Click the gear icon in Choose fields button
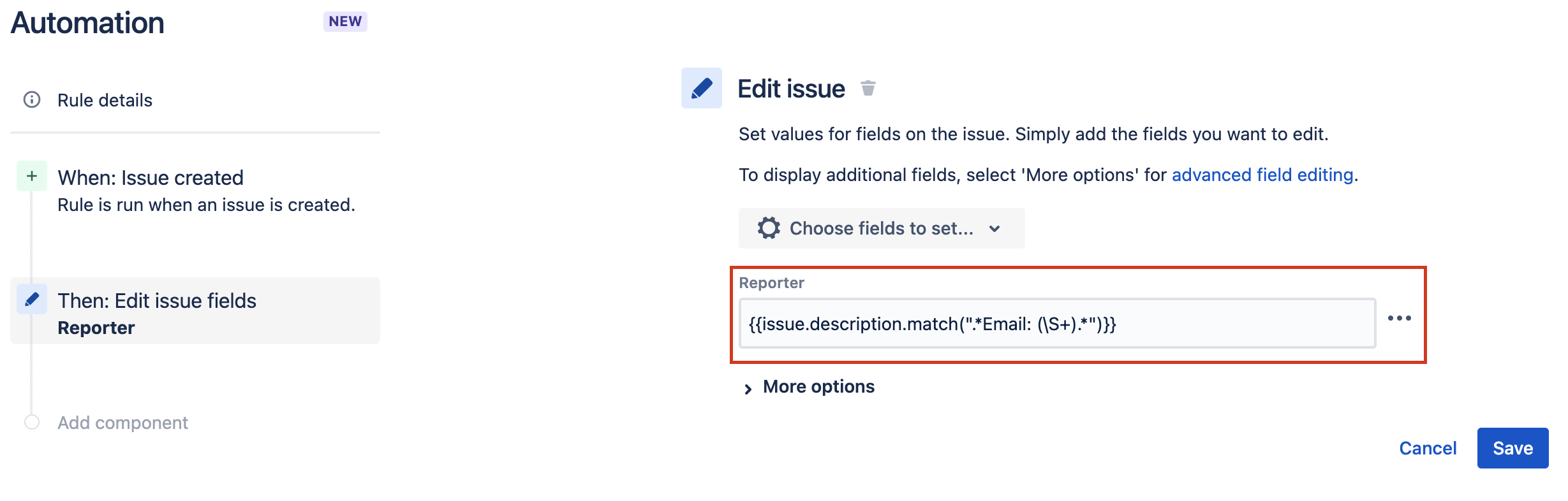This screenshot has height=501, width=1568. tap(769, 228)
